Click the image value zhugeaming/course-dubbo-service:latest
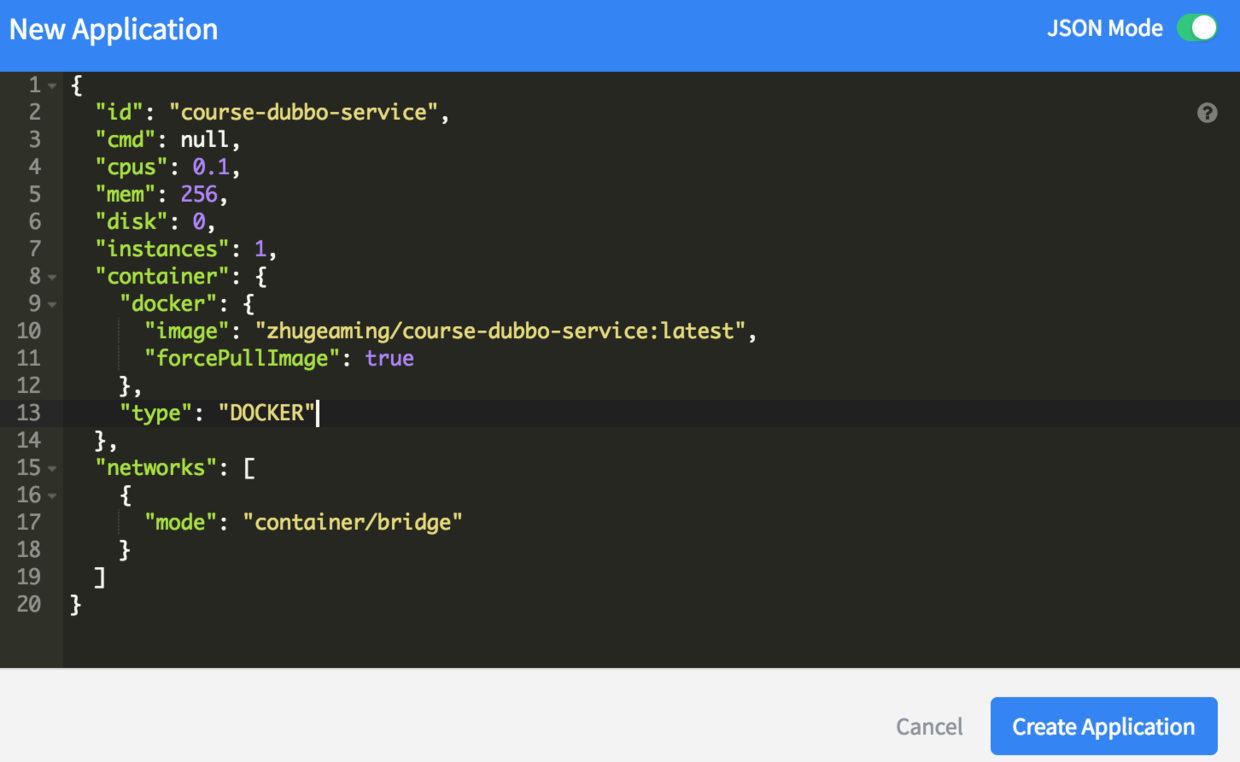 [x=500, y=331]
